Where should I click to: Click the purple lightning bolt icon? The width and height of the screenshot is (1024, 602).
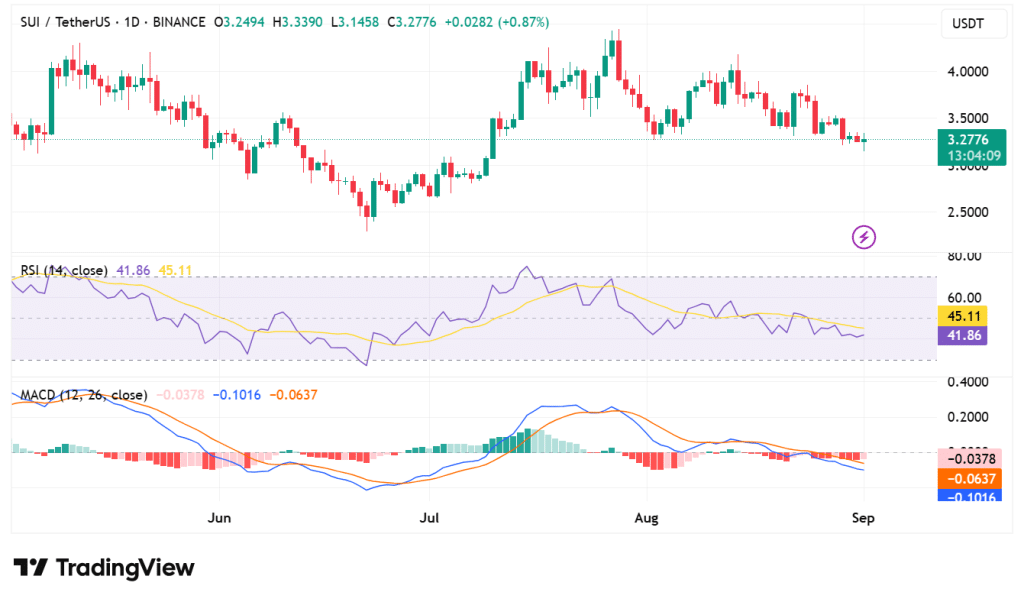(864, 237)
